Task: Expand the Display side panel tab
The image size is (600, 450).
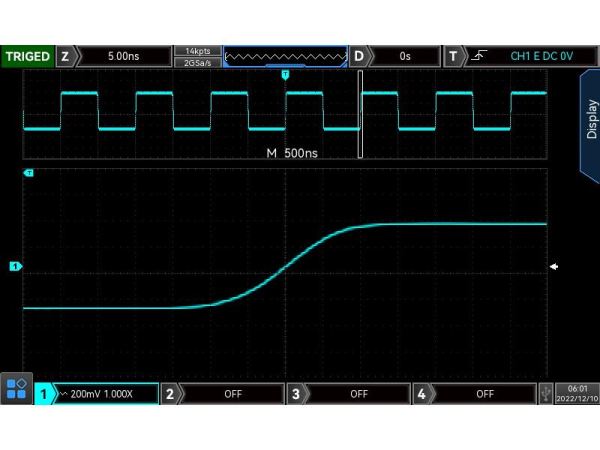Action: (x=590, y=118)
